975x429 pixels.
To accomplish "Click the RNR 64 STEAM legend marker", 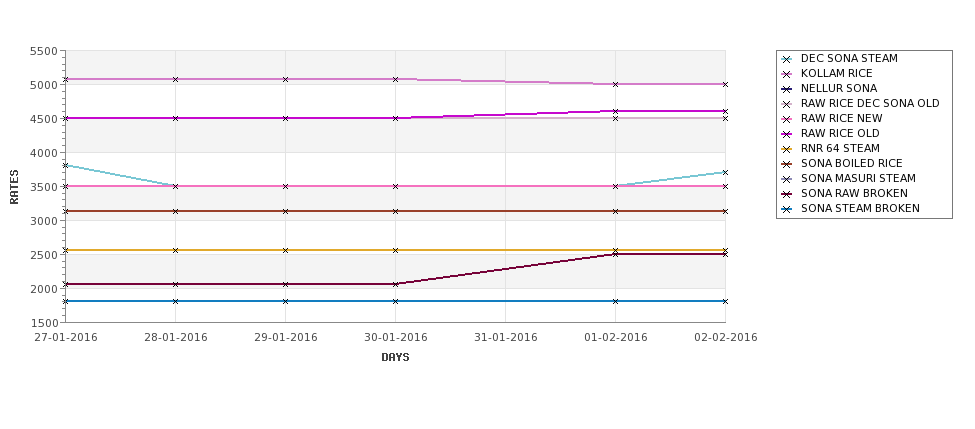I will [787, 149].
